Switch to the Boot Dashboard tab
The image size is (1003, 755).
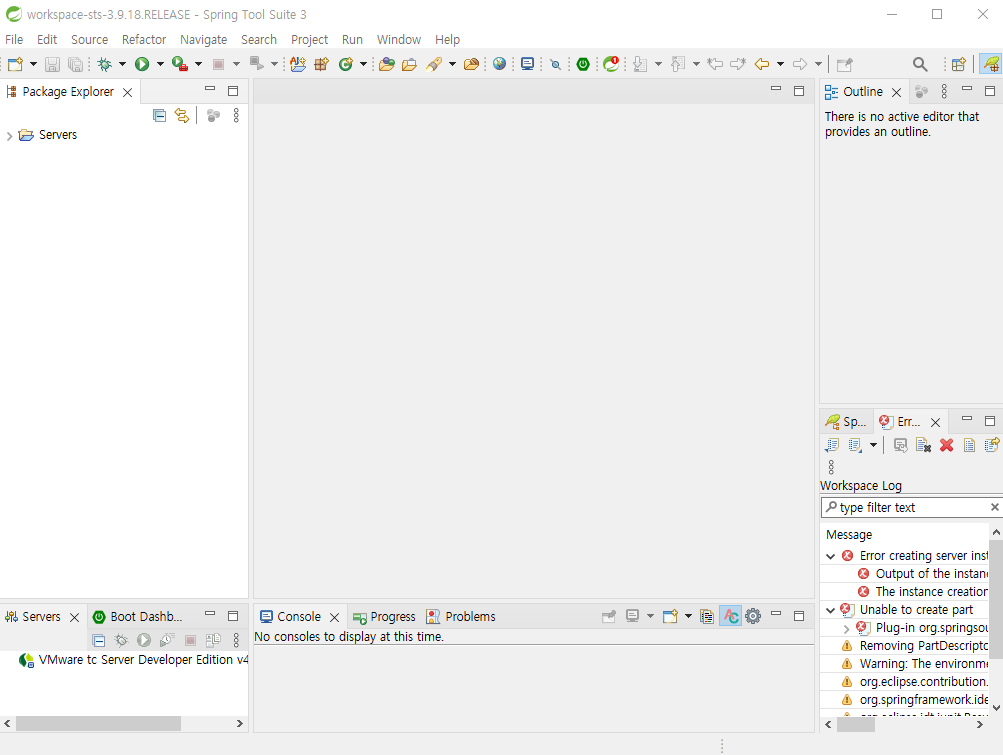[138, 617]
